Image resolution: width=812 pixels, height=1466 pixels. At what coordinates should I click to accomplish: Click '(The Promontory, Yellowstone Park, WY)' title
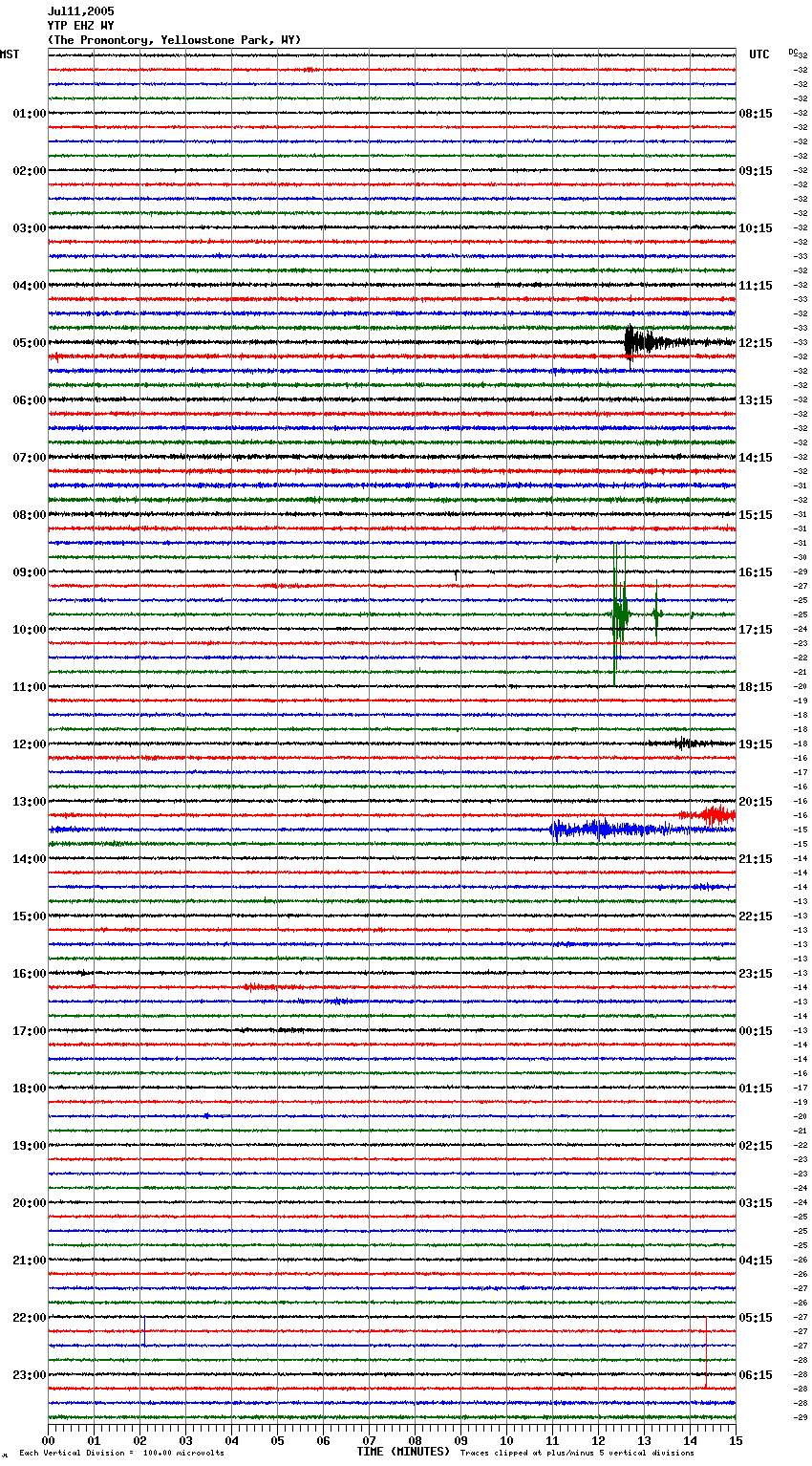click(174, 40)
